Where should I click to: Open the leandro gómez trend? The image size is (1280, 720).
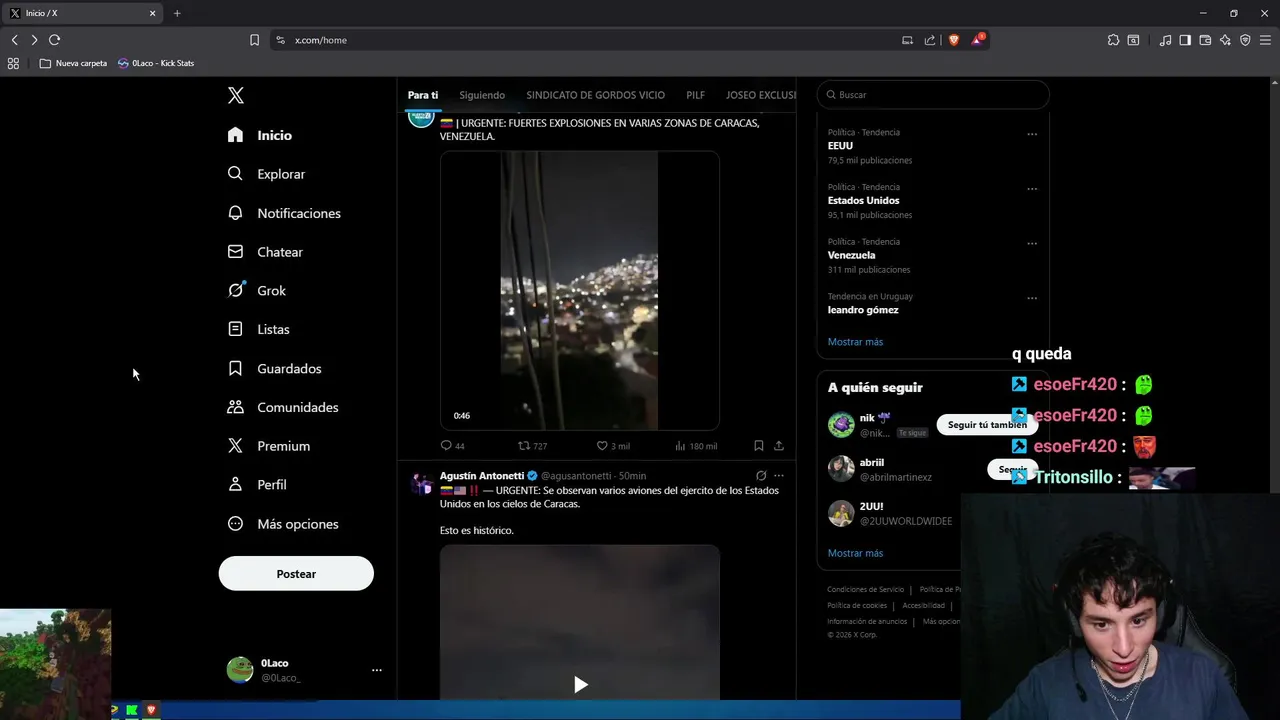pyautogui.click(x=863, y=310)
